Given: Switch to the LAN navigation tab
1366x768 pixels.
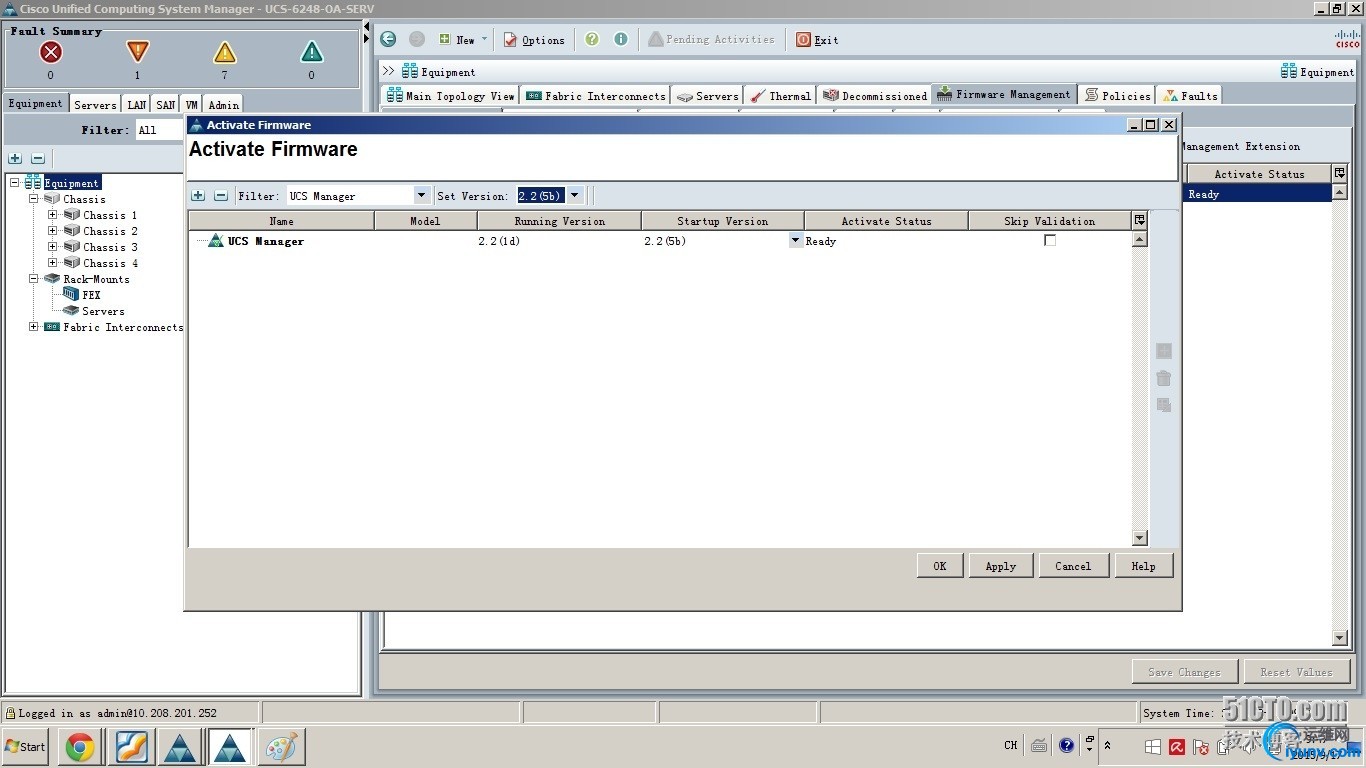Looking at the screenshot, I should coord(137,104).
